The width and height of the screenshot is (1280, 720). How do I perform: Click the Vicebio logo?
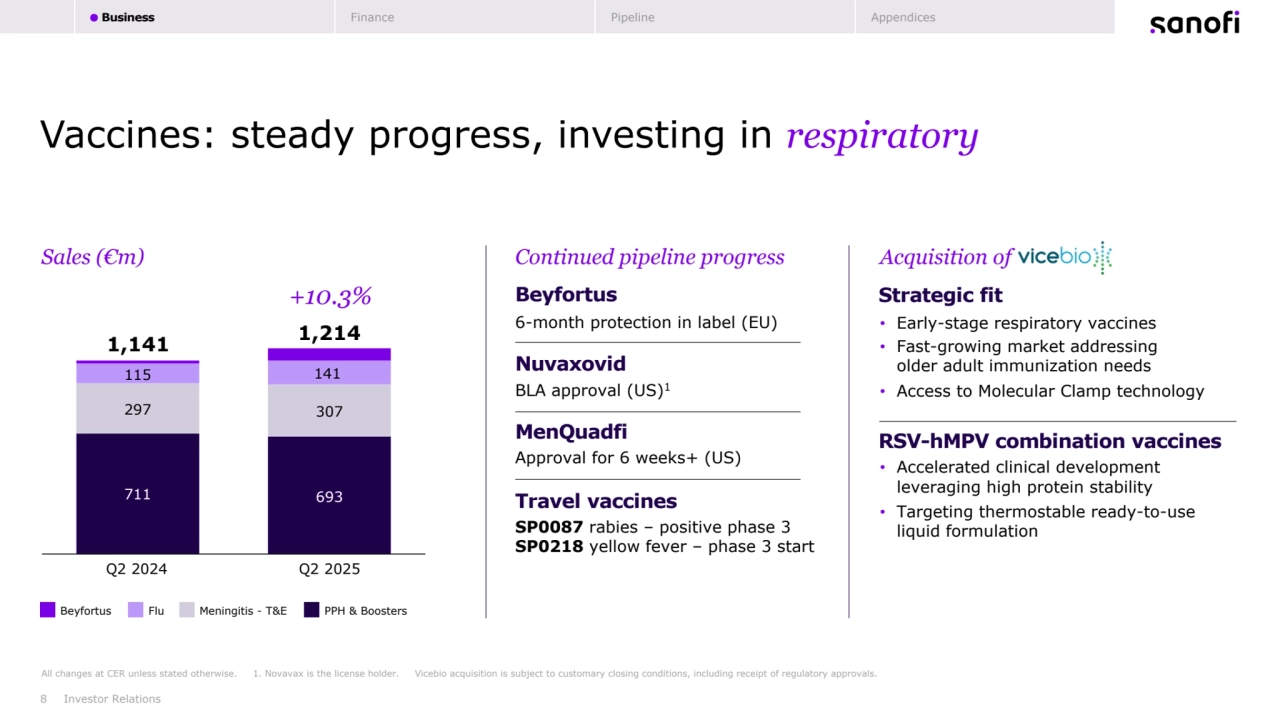pos(1065,257)
